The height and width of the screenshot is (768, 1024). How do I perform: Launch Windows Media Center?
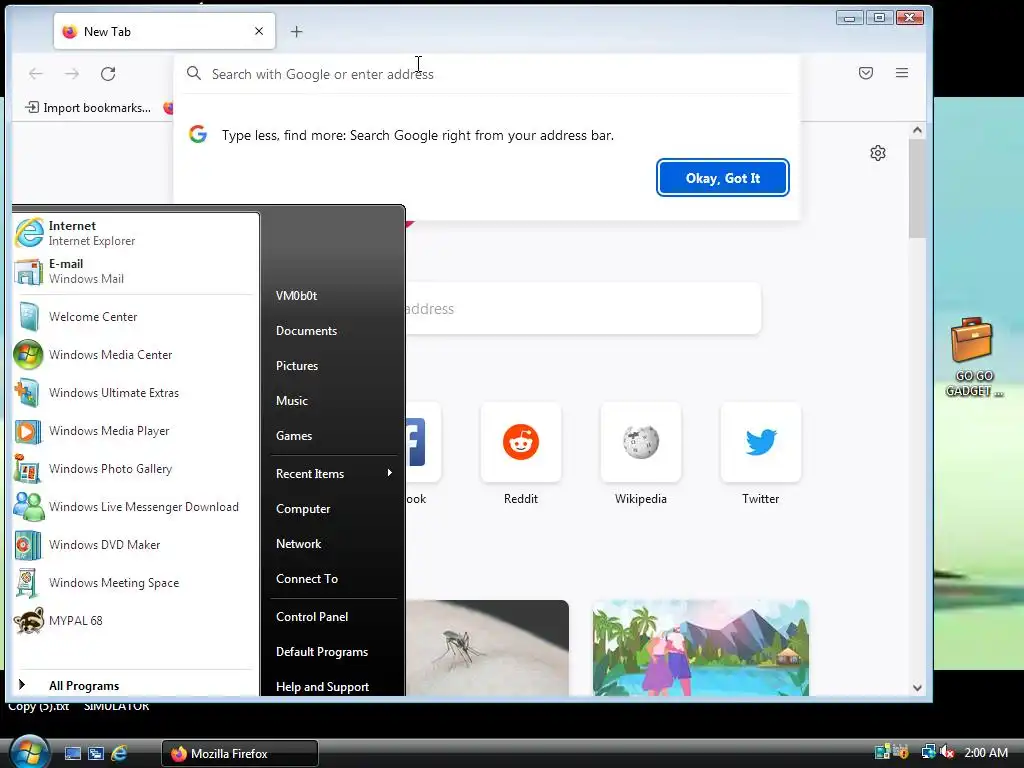click(x=134, y=355)
